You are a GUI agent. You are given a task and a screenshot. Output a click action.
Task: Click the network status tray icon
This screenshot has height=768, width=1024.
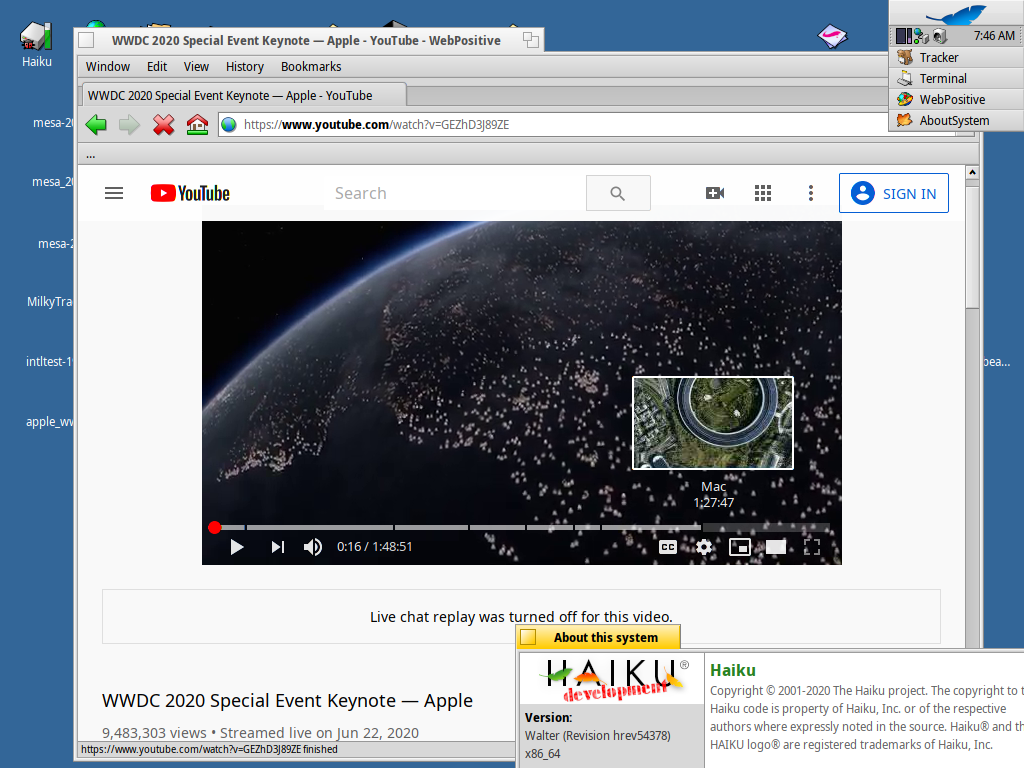click(x=921, y=36)
